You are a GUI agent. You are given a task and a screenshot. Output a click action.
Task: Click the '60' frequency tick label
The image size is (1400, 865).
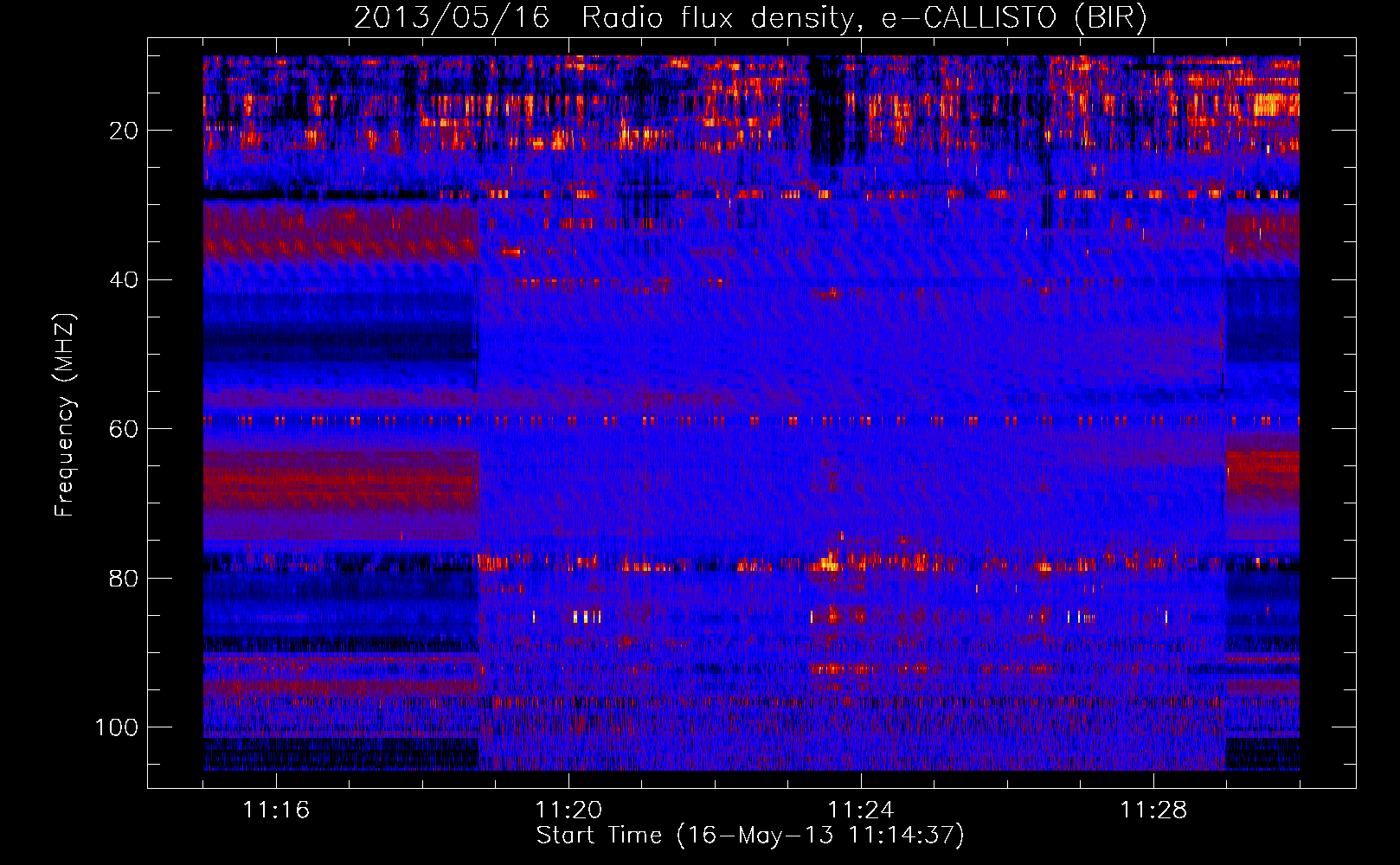(124, 429)
